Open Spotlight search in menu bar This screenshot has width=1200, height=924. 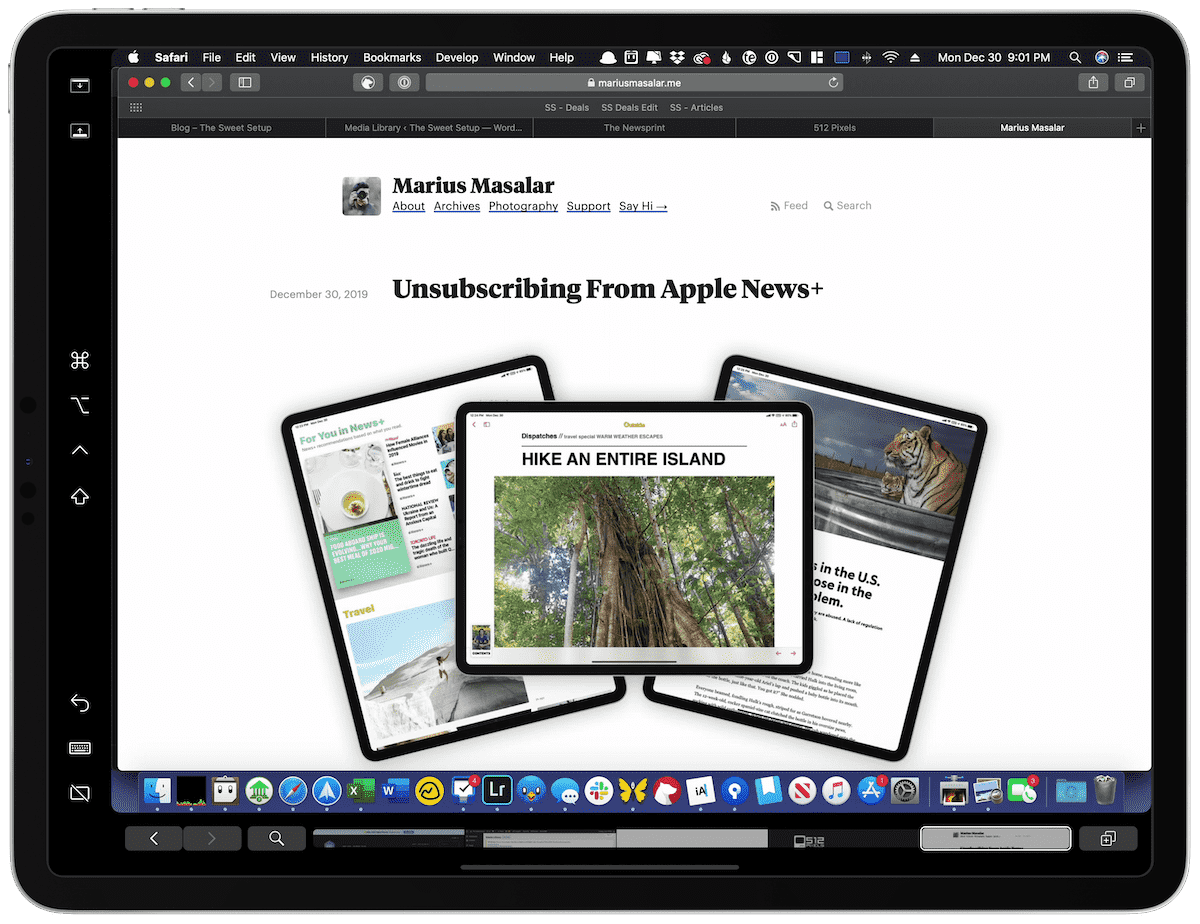[1075, 58]
